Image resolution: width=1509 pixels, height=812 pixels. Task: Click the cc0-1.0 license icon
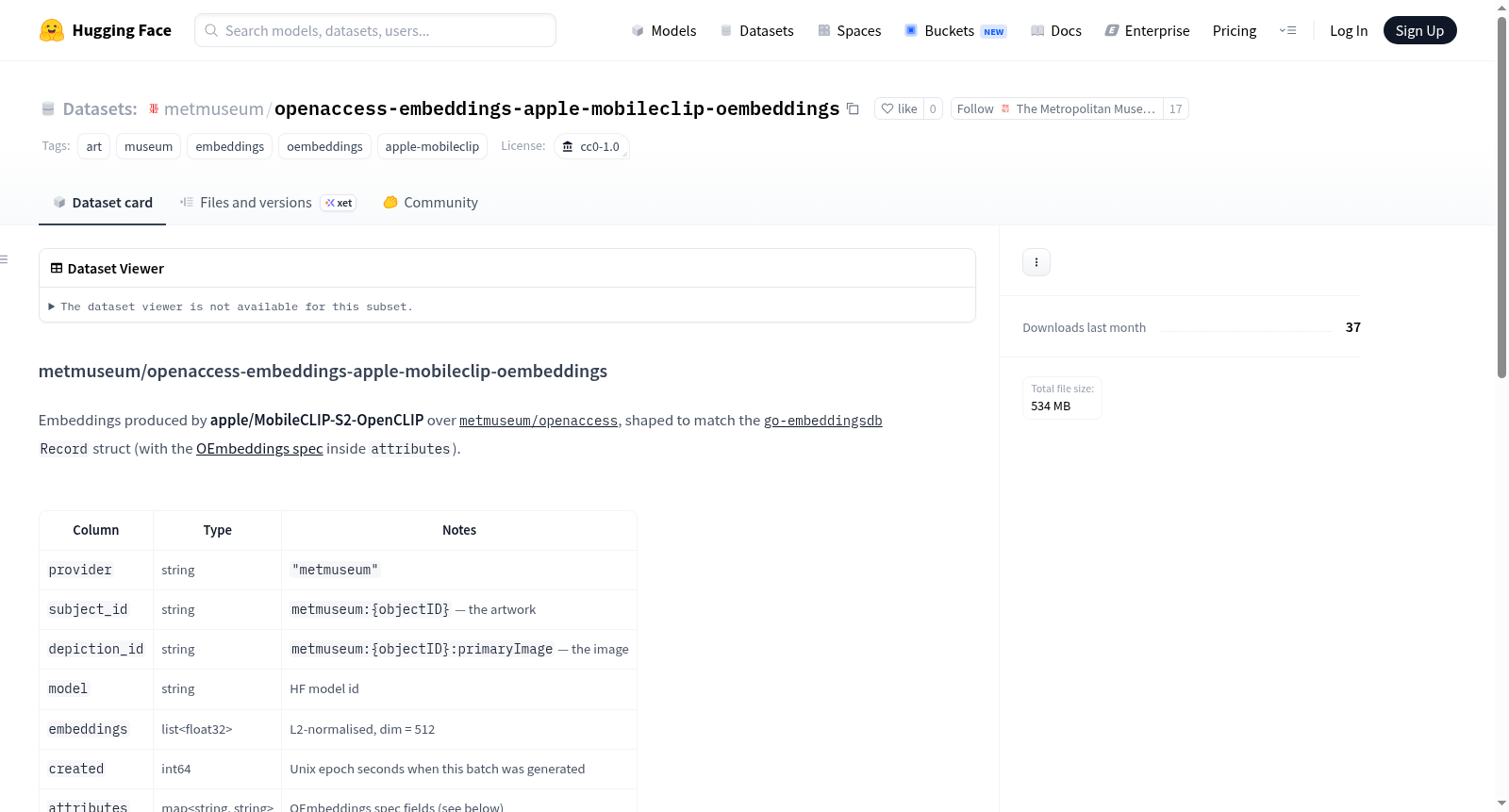[568, 146]
